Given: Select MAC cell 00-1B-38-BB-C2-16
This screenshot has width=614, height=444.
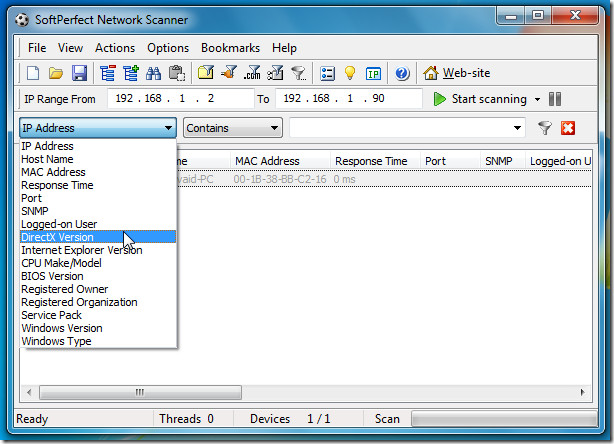Looking at the screenshot, I should coord(280,179).
